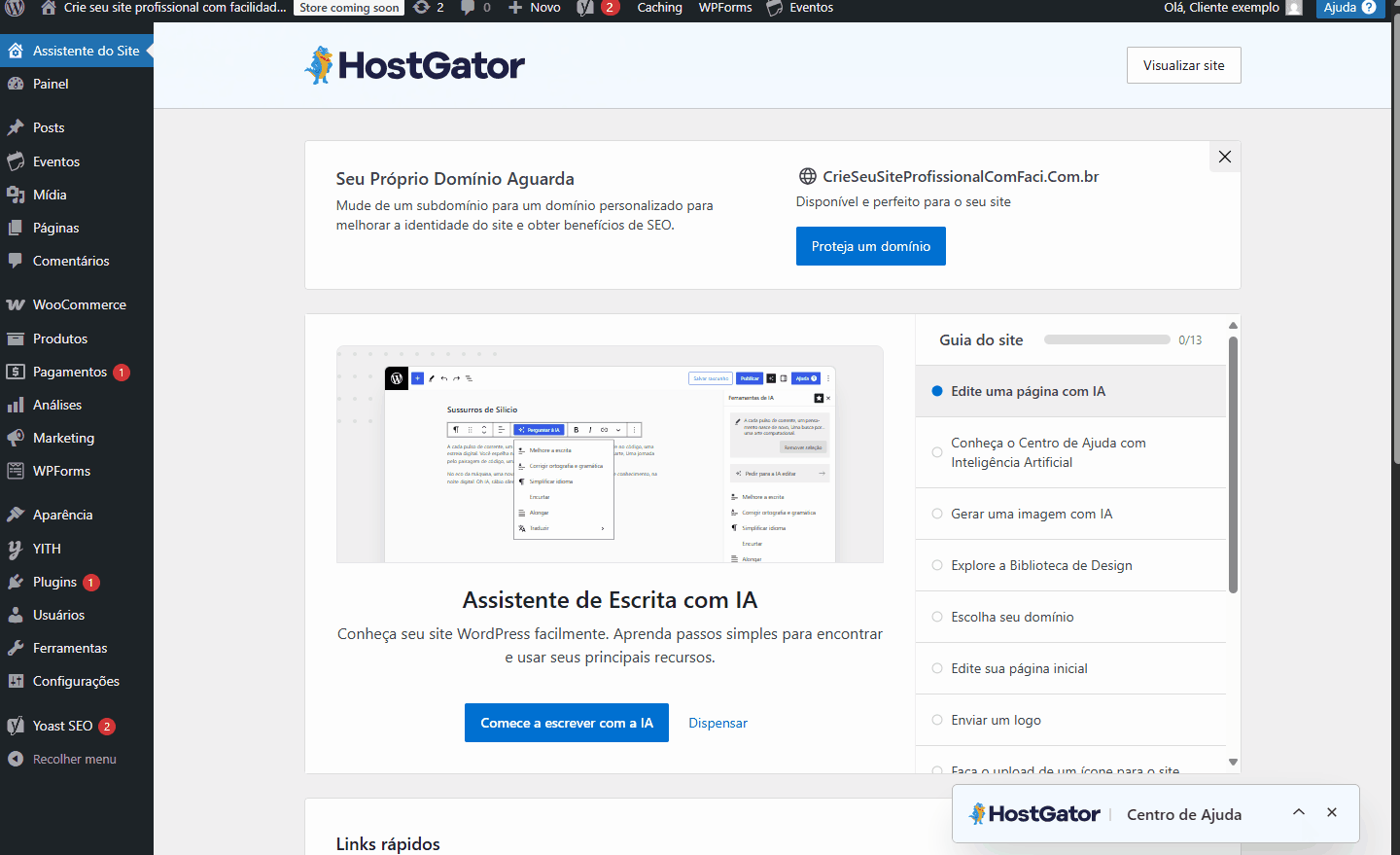Open Comentários icon in sidebar

pyautogui.click(x=16, y=261)
